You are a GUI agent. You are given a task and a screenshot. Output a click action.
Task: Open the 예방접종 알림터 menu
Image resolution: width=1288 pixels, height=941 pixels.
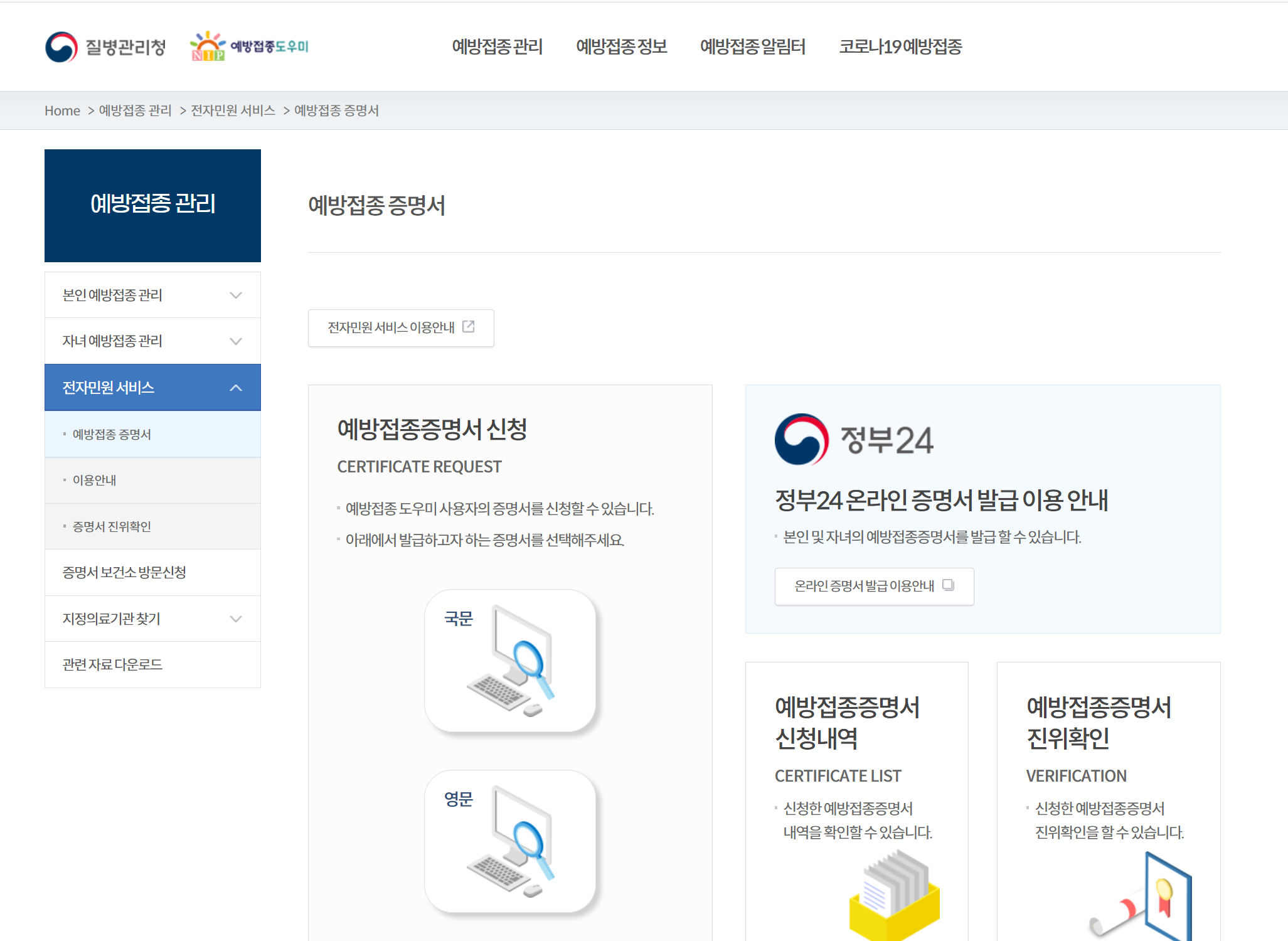coord(752,46)
